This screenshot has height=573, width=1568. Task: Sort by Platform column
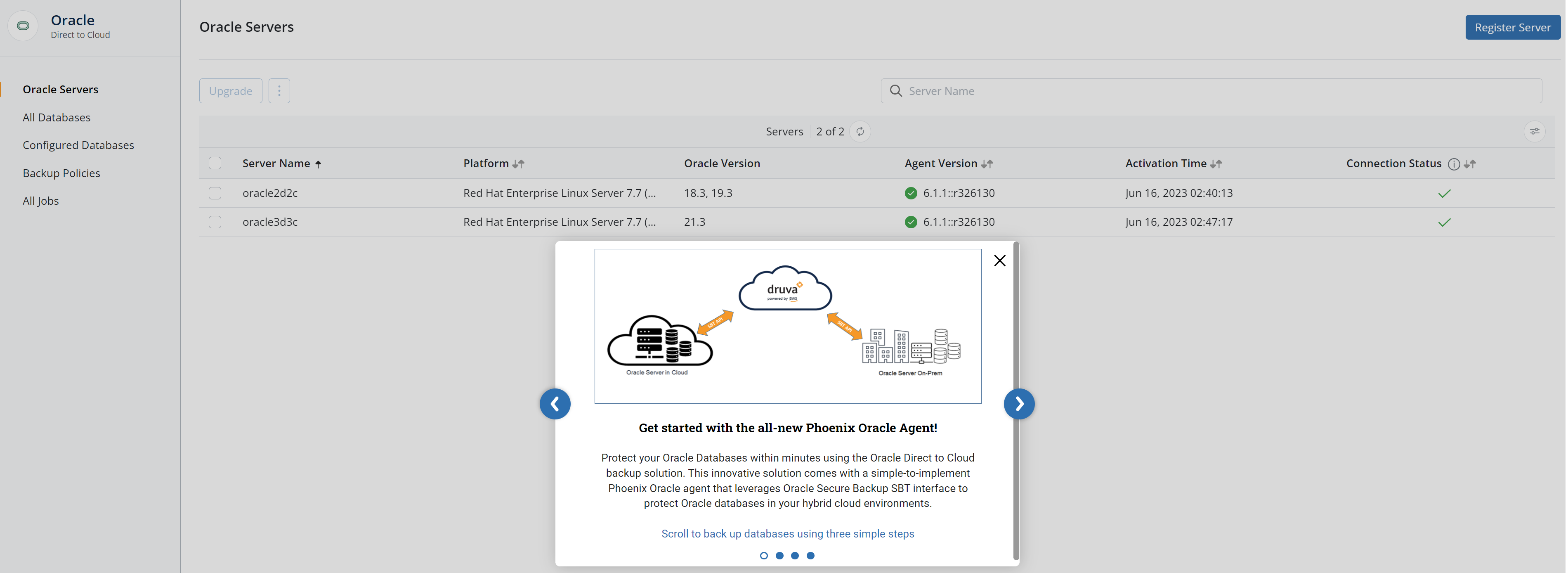click(519, 164)
